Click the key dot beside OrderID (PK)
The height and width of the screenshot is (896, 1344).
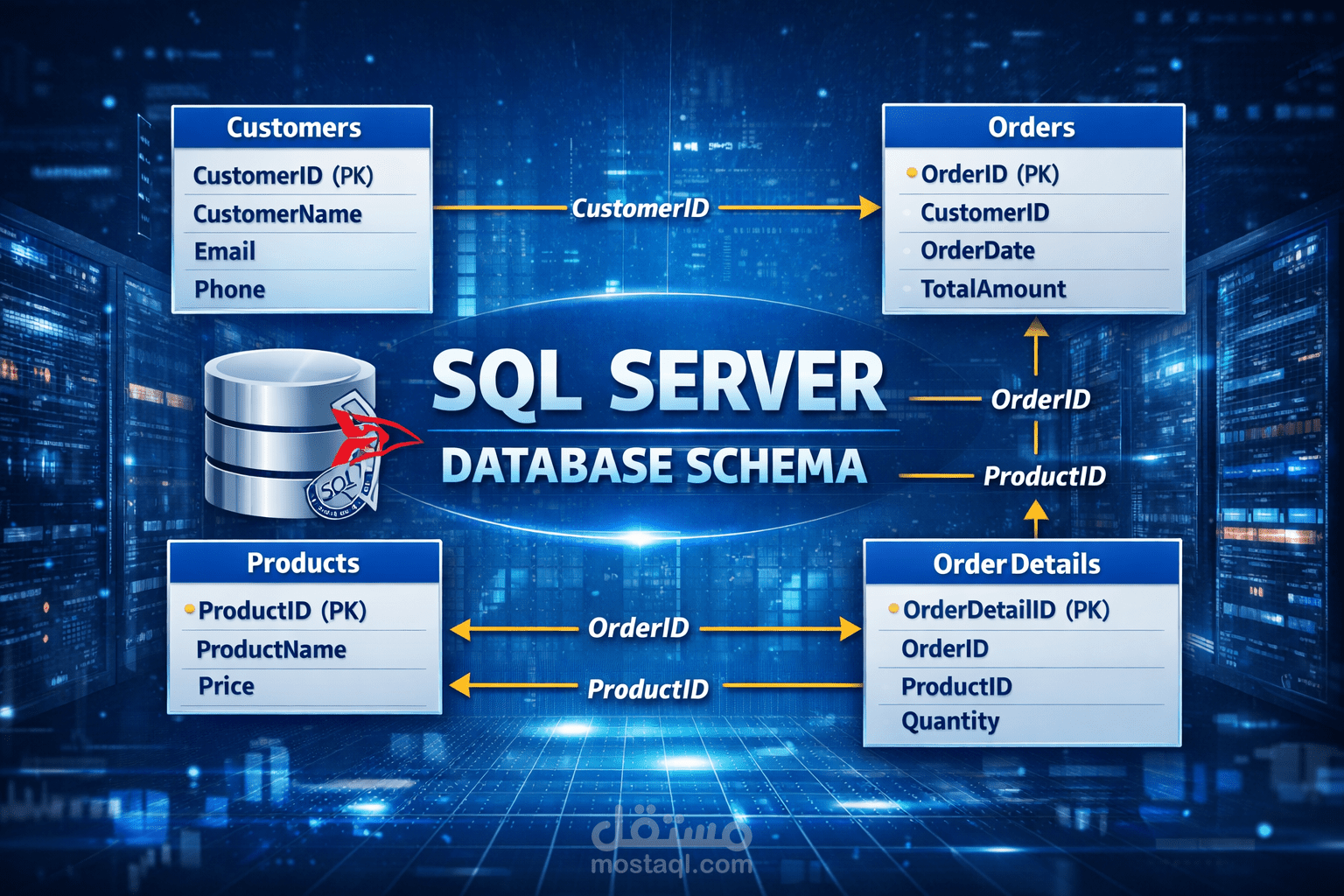point(912,173)
